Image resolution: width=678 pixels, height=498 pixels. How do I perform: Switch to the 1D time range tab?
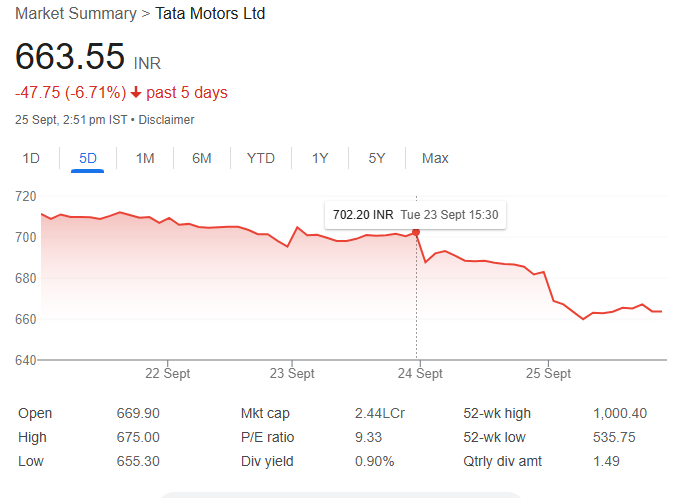coord(31,158)
